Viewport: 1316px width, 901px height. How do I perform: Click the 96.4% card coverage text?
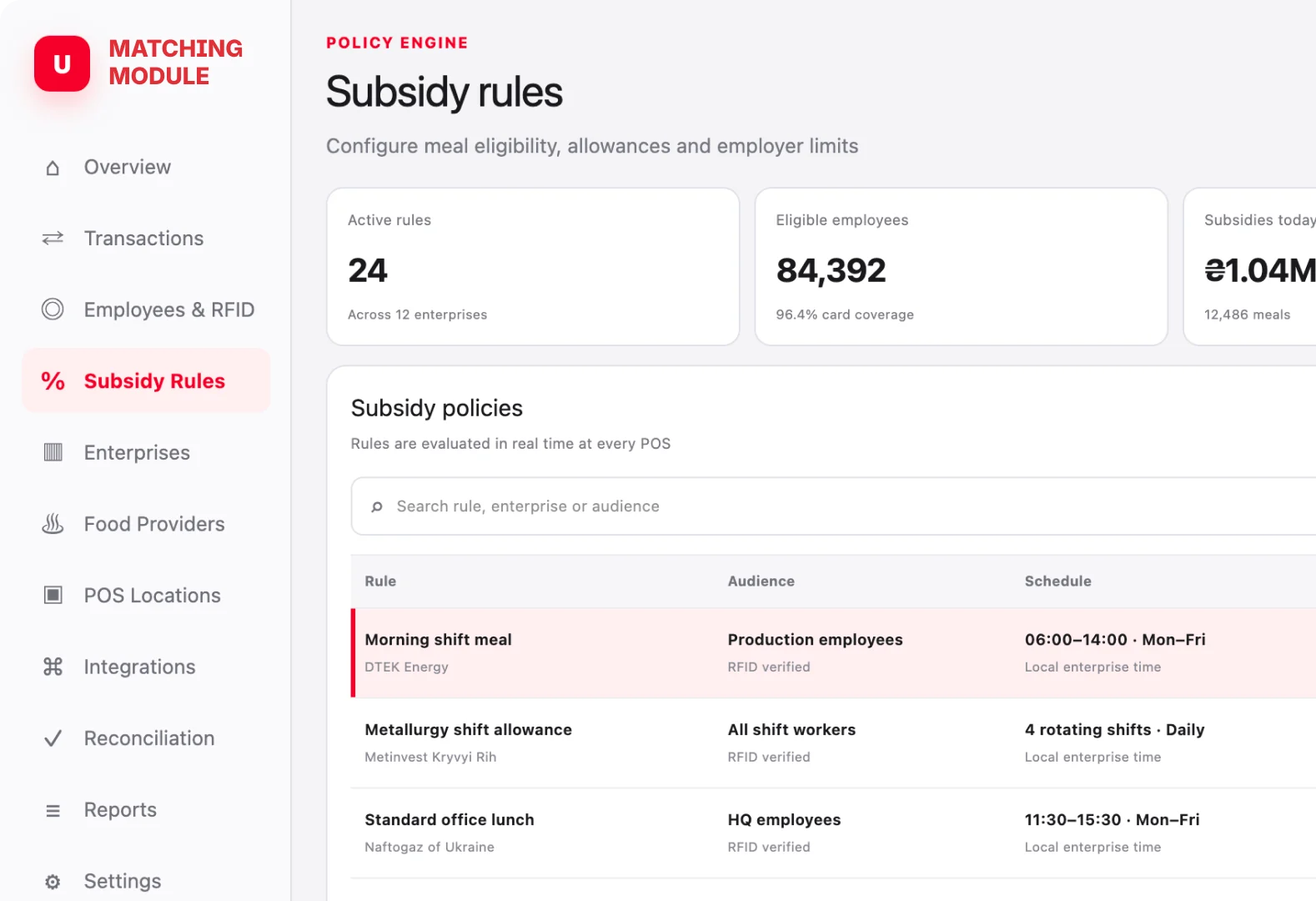pyautogui.click(x=845, y=315)
